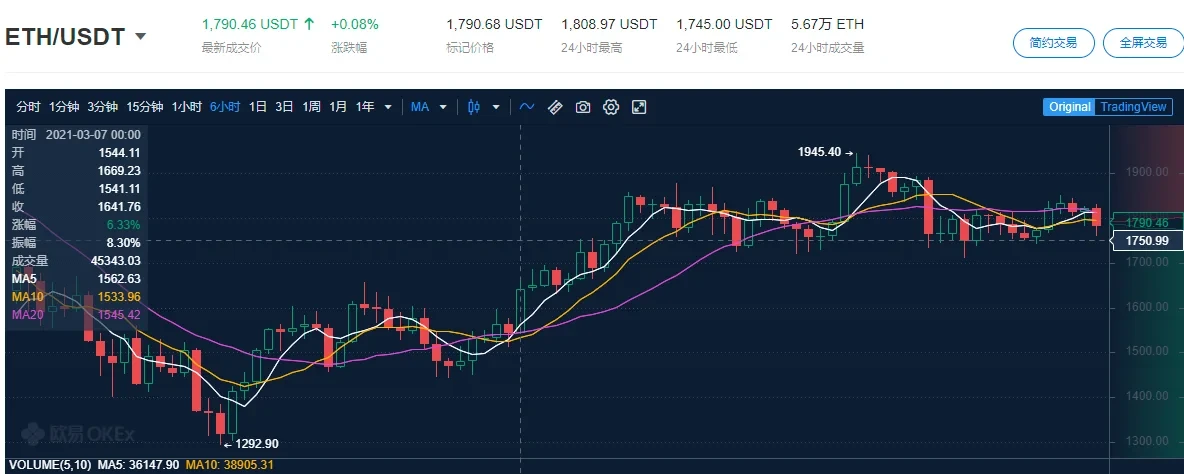Select the 6小时 time interval
This screenshot has height=474, width=1184.
click(x=225, y=107)
